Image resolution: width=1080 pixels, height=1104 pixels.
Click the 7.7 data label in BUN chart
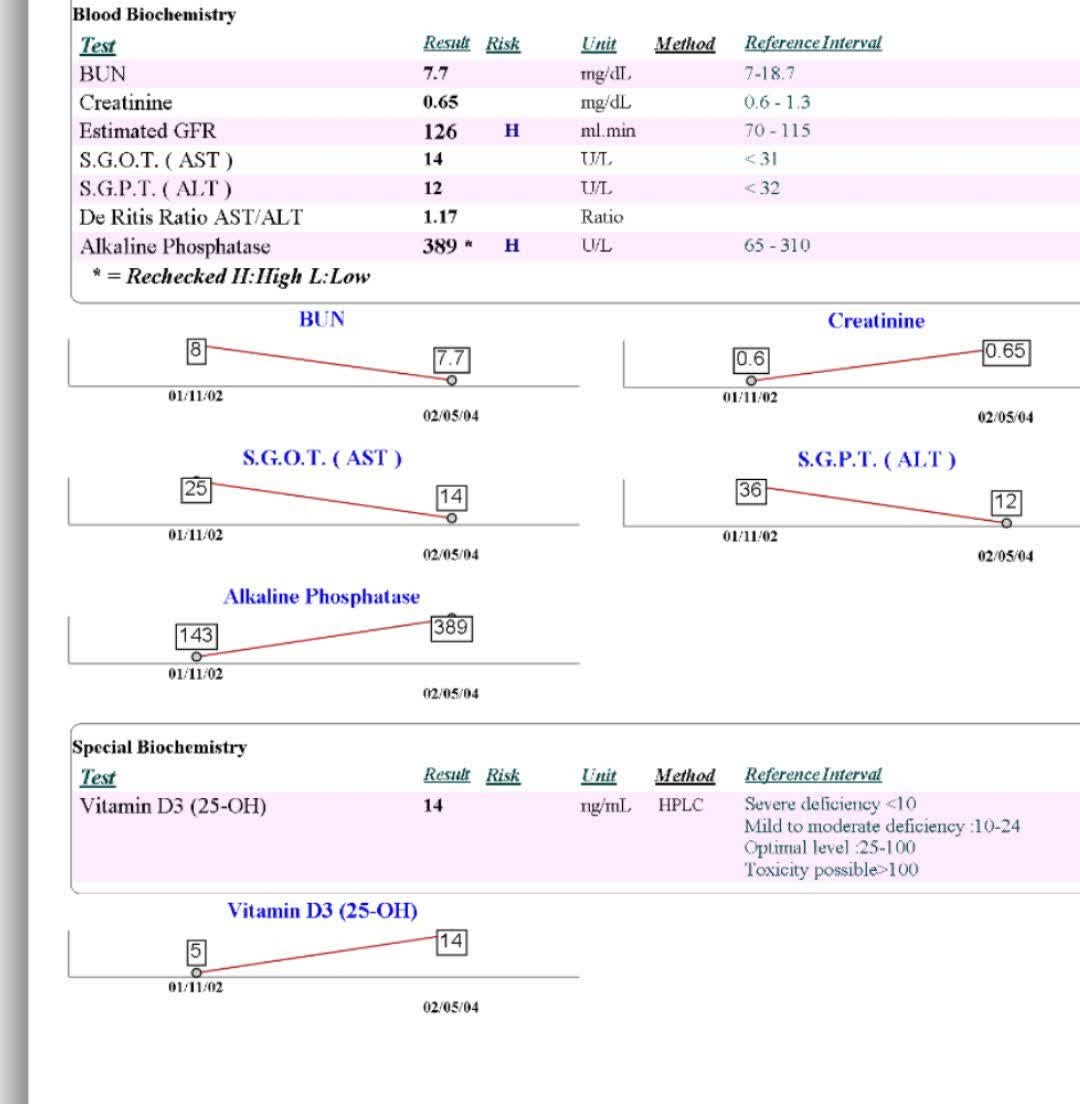[x=451, y=359]
